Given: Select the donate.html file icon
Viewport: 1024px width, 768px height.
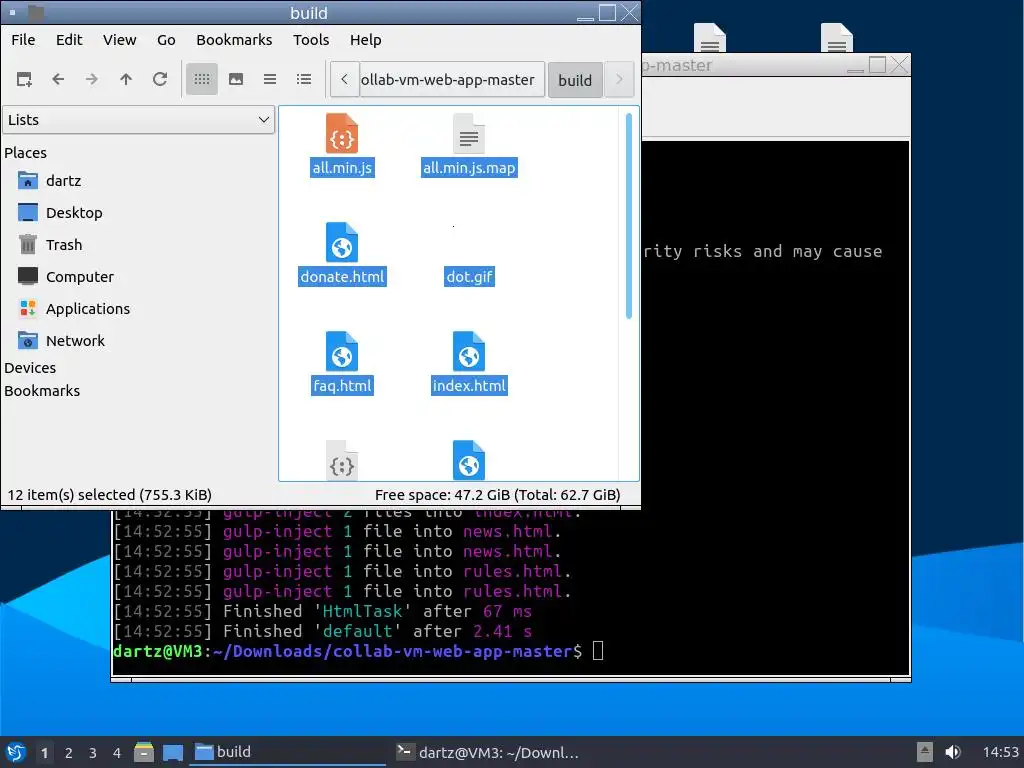Looking at the screenshot, I should click(x=342, y=242).
